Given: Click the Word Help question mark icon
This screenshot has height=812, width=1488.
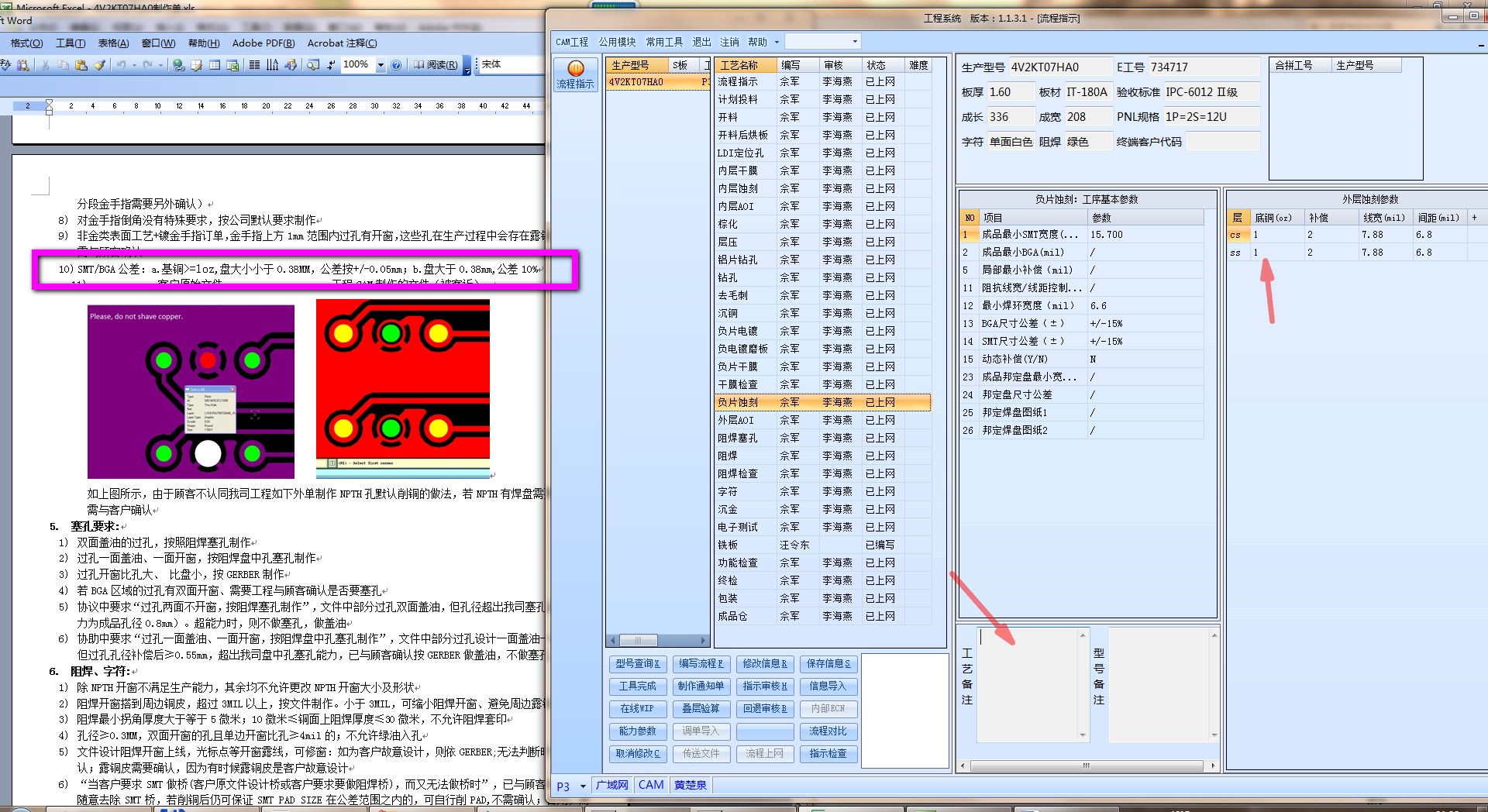Looking at the screenshot, I should pos(396,65).
